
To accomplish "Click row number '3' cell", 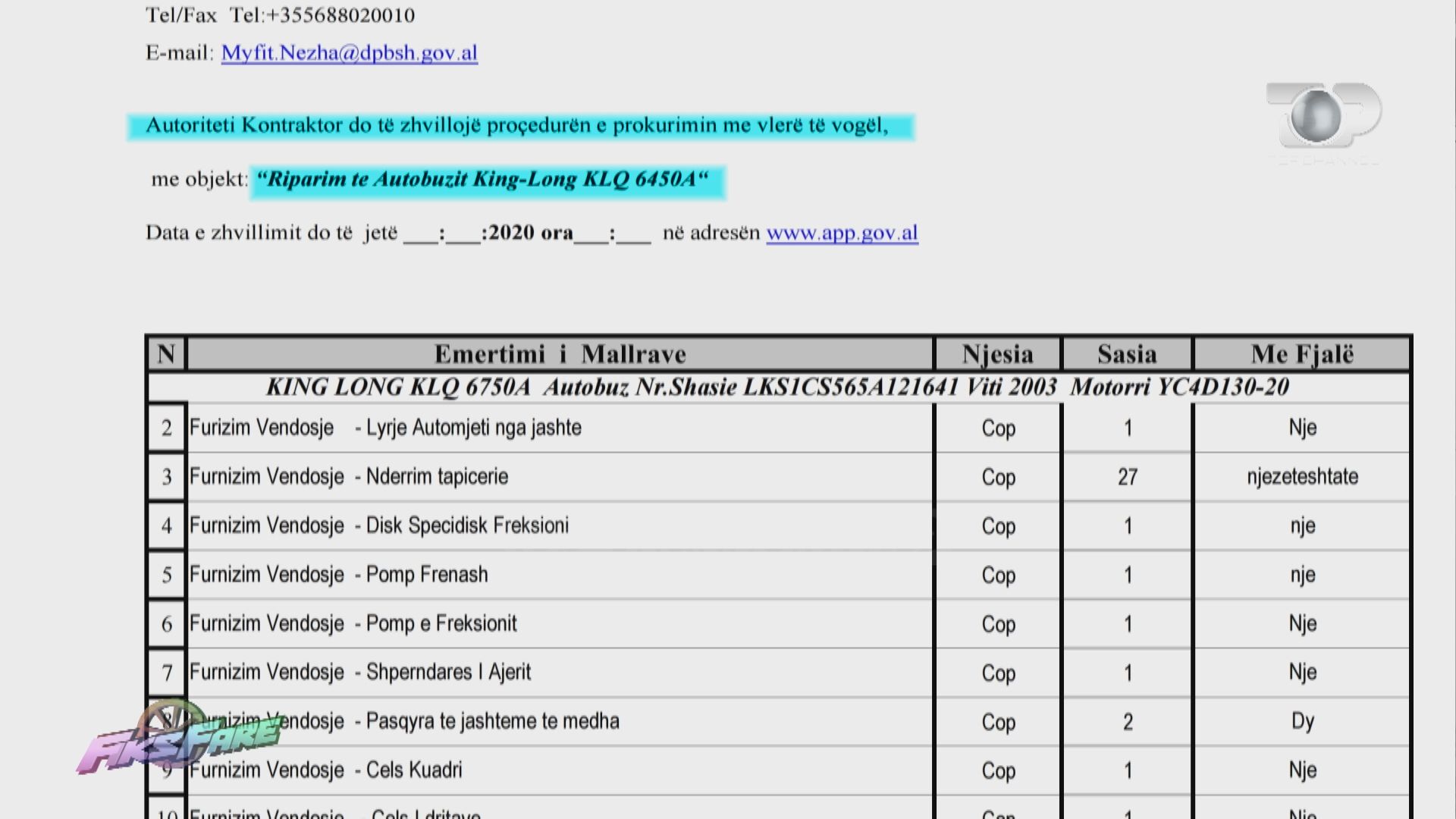I will pos(167,477).
